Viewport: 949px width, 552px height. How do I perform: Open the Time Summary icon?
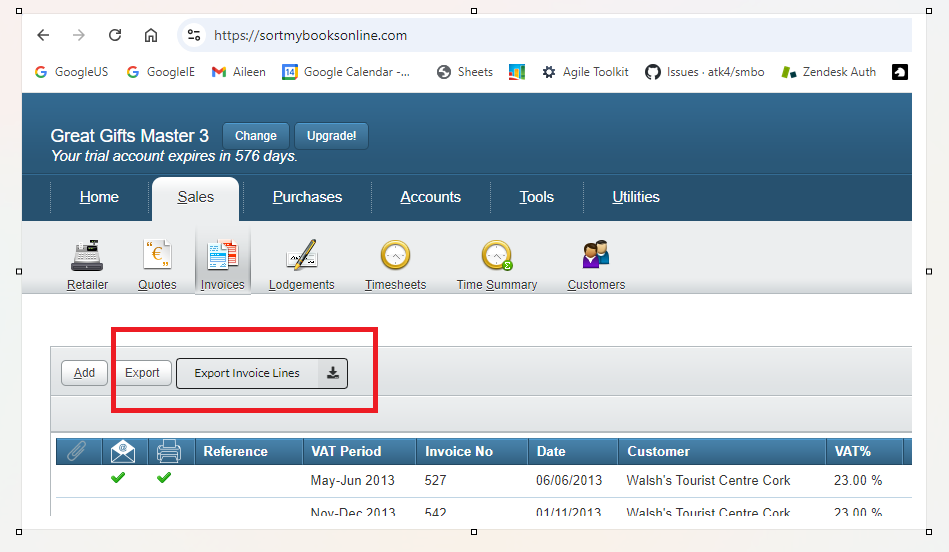(x=496, y=257)
